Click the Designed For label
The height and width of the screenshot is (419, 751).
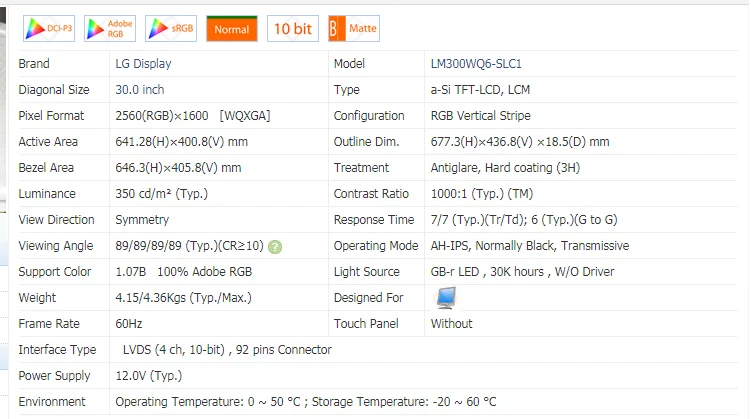coord(368,297)
